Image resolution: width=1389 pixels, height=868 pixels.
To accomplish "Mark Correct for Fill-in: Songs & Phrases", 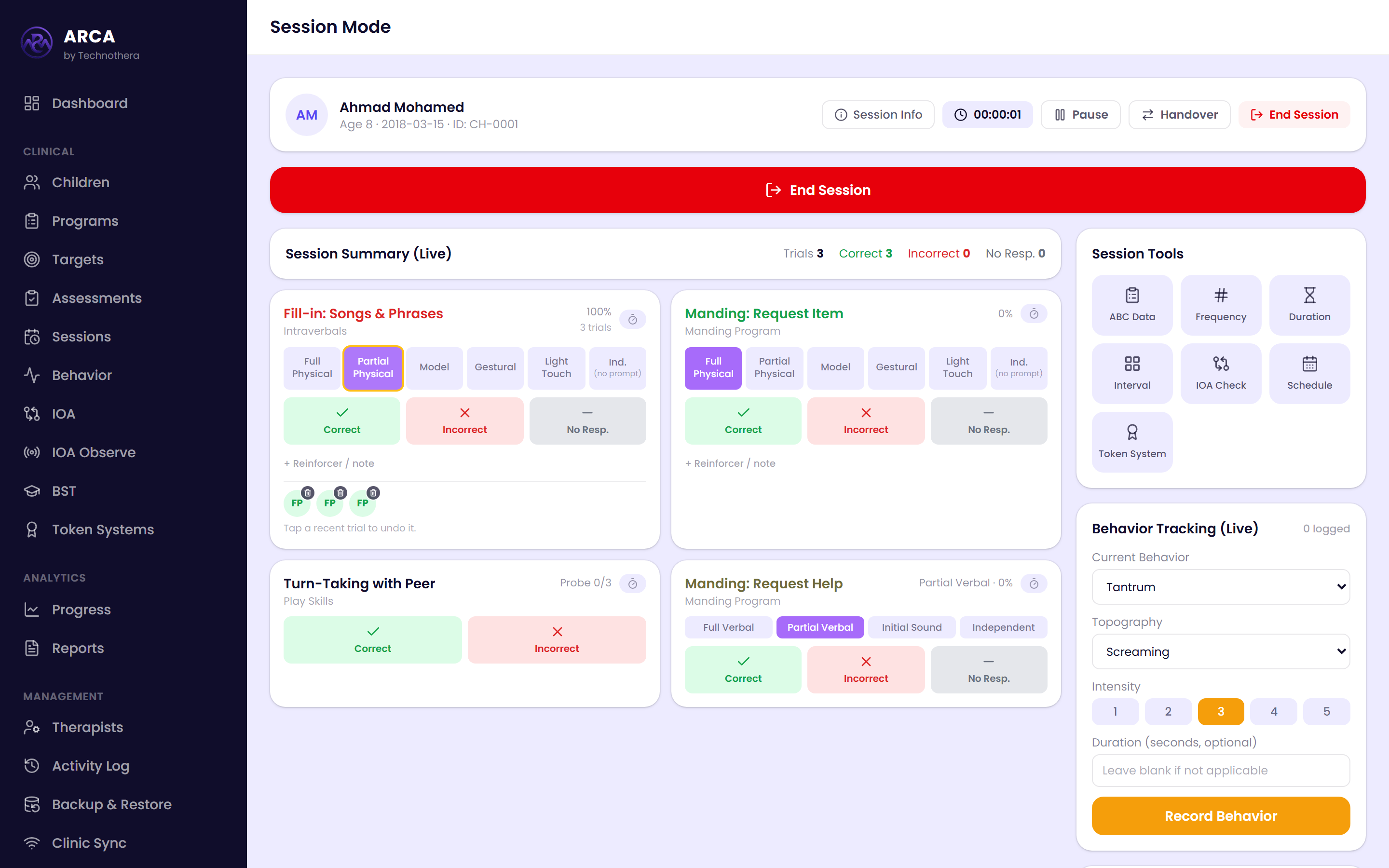I will tap(341, 421).
